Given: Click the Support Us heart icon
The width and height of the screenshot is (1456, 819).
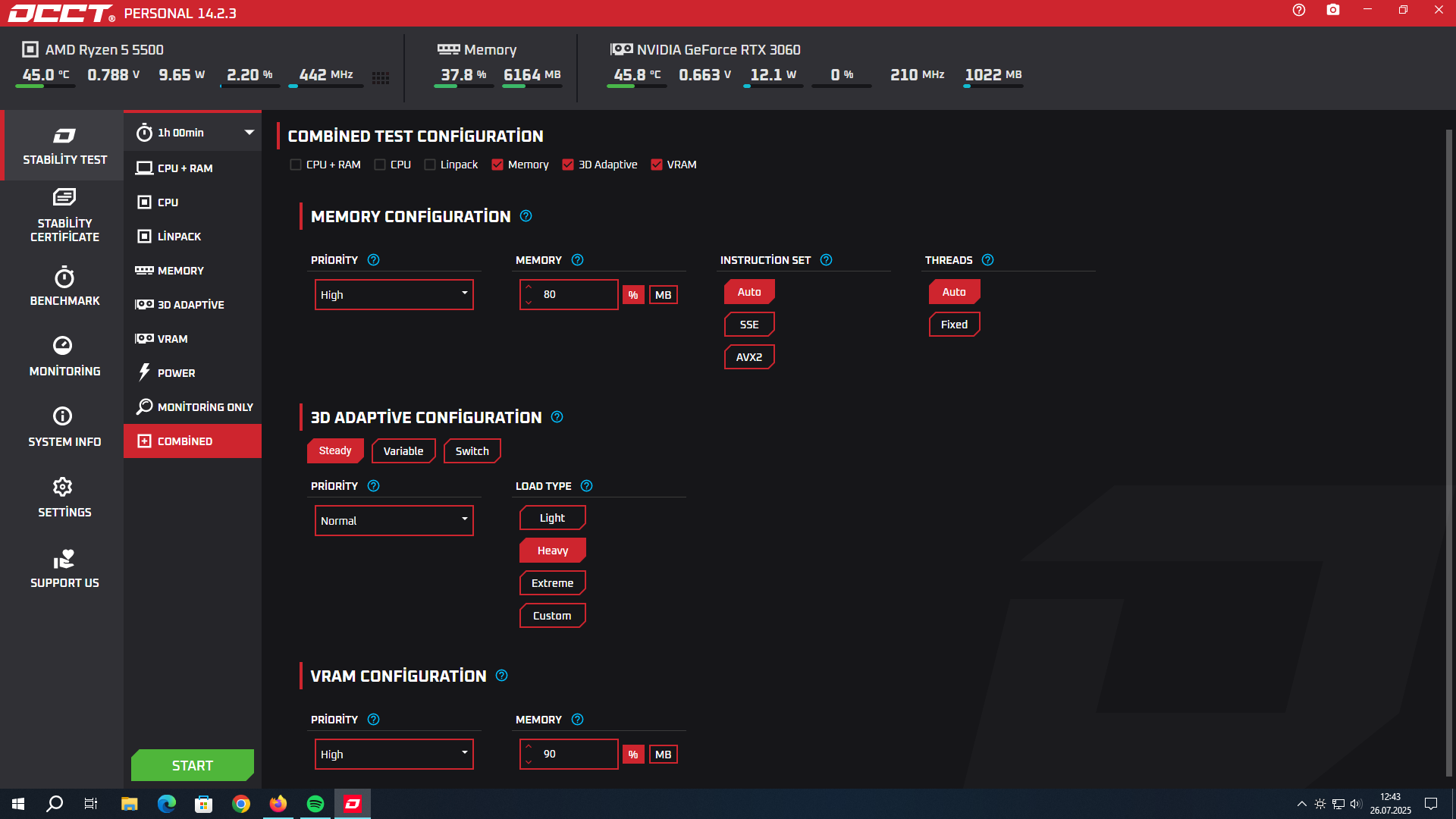Looking at the screenshot, I should click(x=64, y=559).
